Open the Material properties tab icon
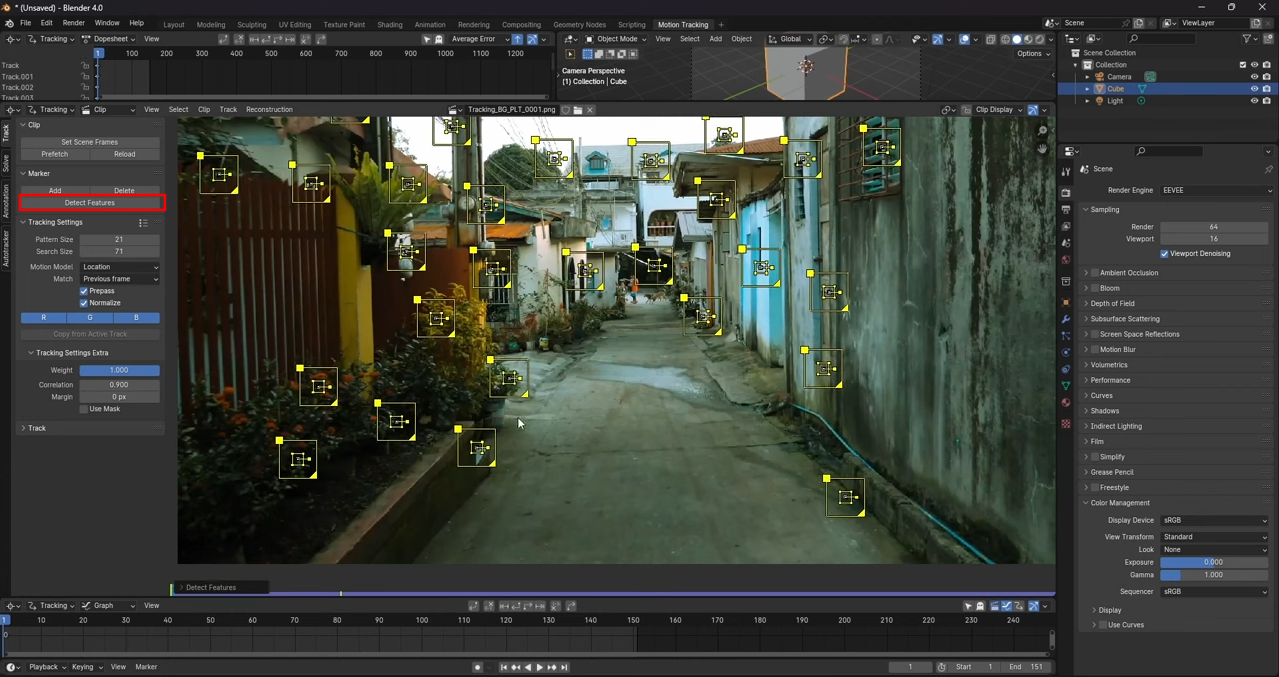 pos(1066,403)
